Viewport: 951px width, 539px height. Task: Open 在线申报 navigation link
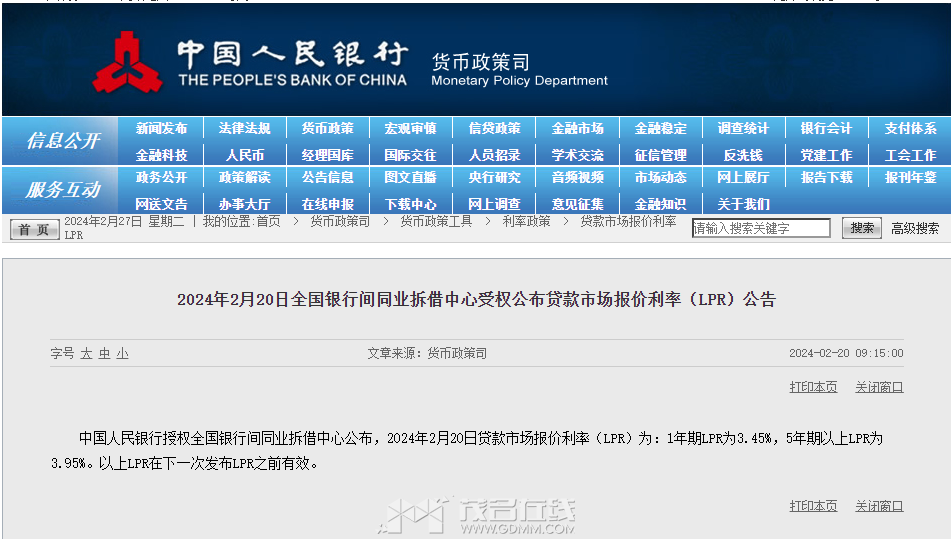click(328, 204)
